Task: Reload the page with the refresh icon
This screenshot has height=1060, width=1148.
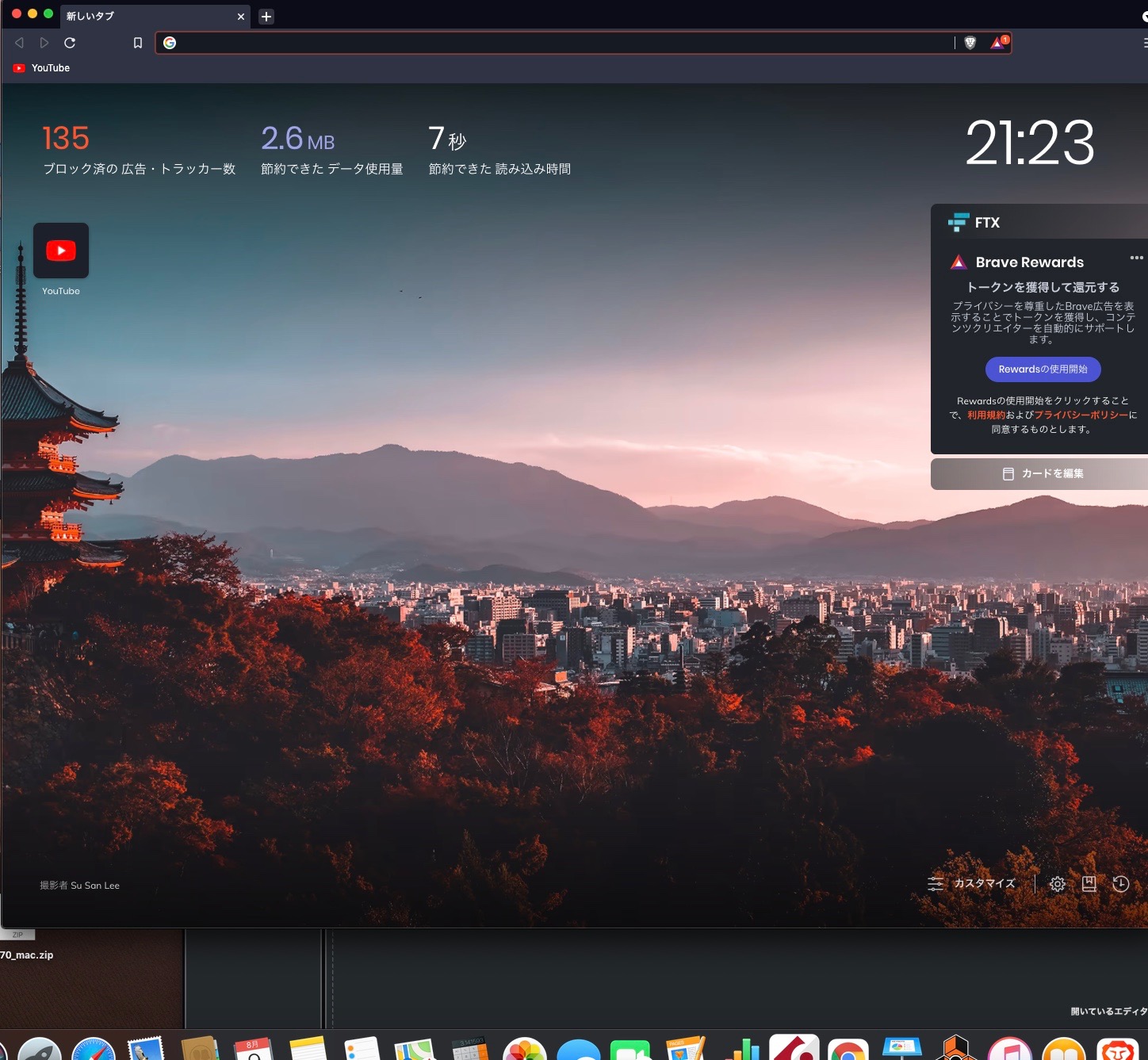Action: (x=70, y=43)
